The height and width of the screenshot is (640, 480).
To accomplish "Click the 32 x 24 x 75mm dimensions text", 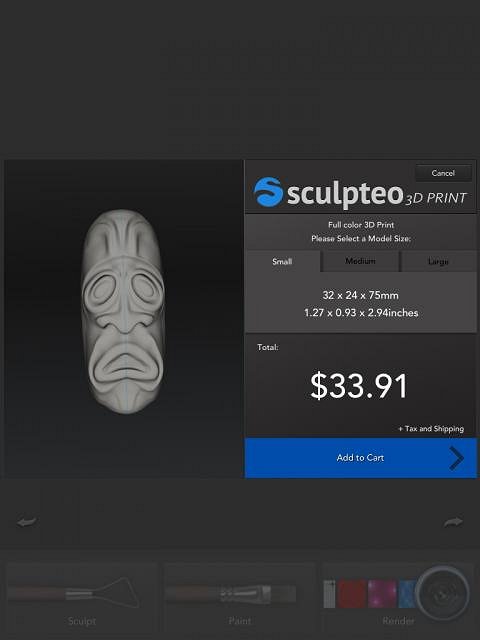I will coord(360,295).
